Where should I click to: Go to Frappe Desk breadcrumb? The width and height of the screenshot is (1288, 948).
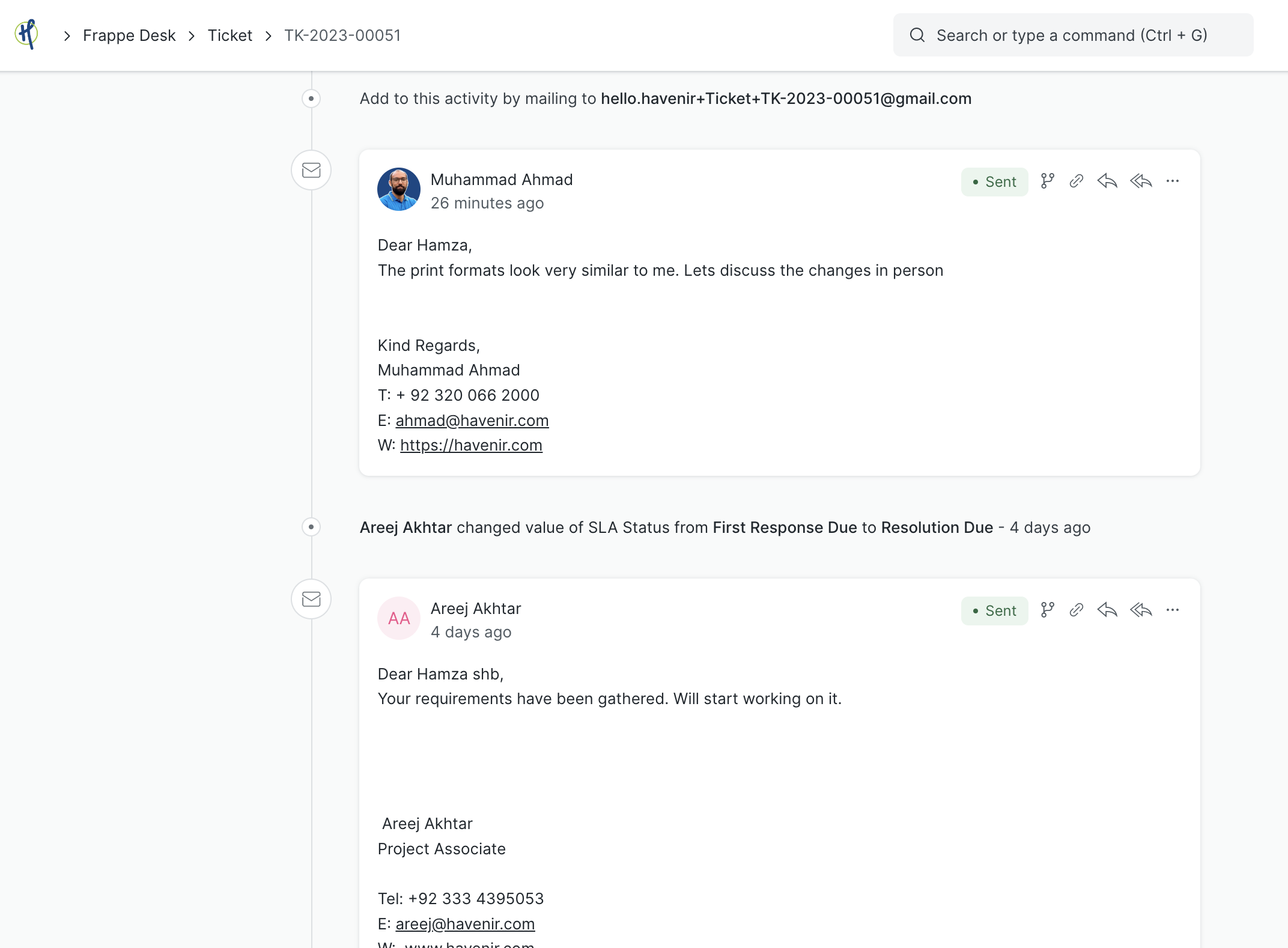click(x=129, y=35)
